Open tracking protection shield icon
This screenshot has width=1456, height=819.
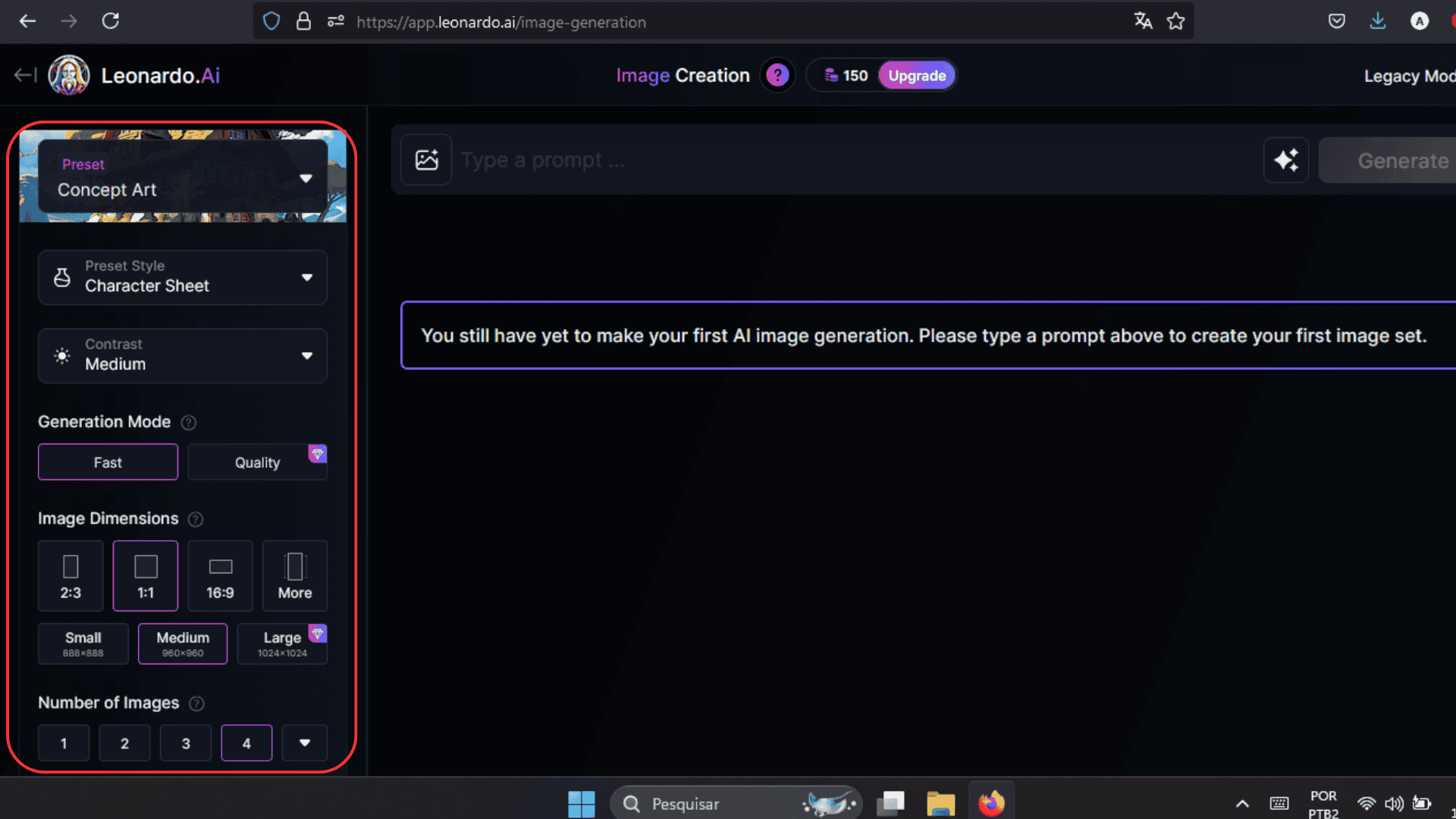[x=271, y=21]
